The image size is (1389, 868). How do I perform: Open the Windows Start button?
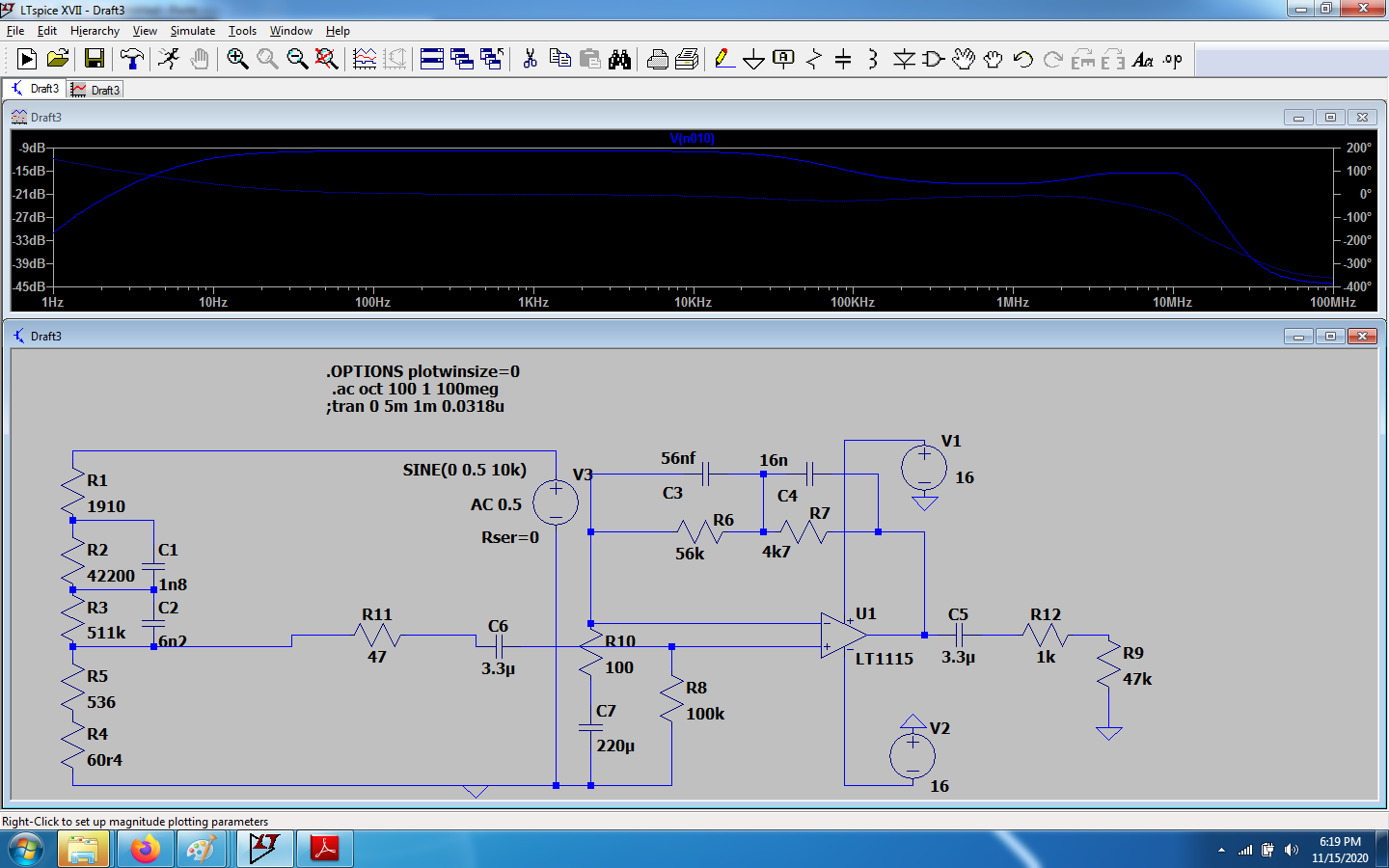point(26,850)
